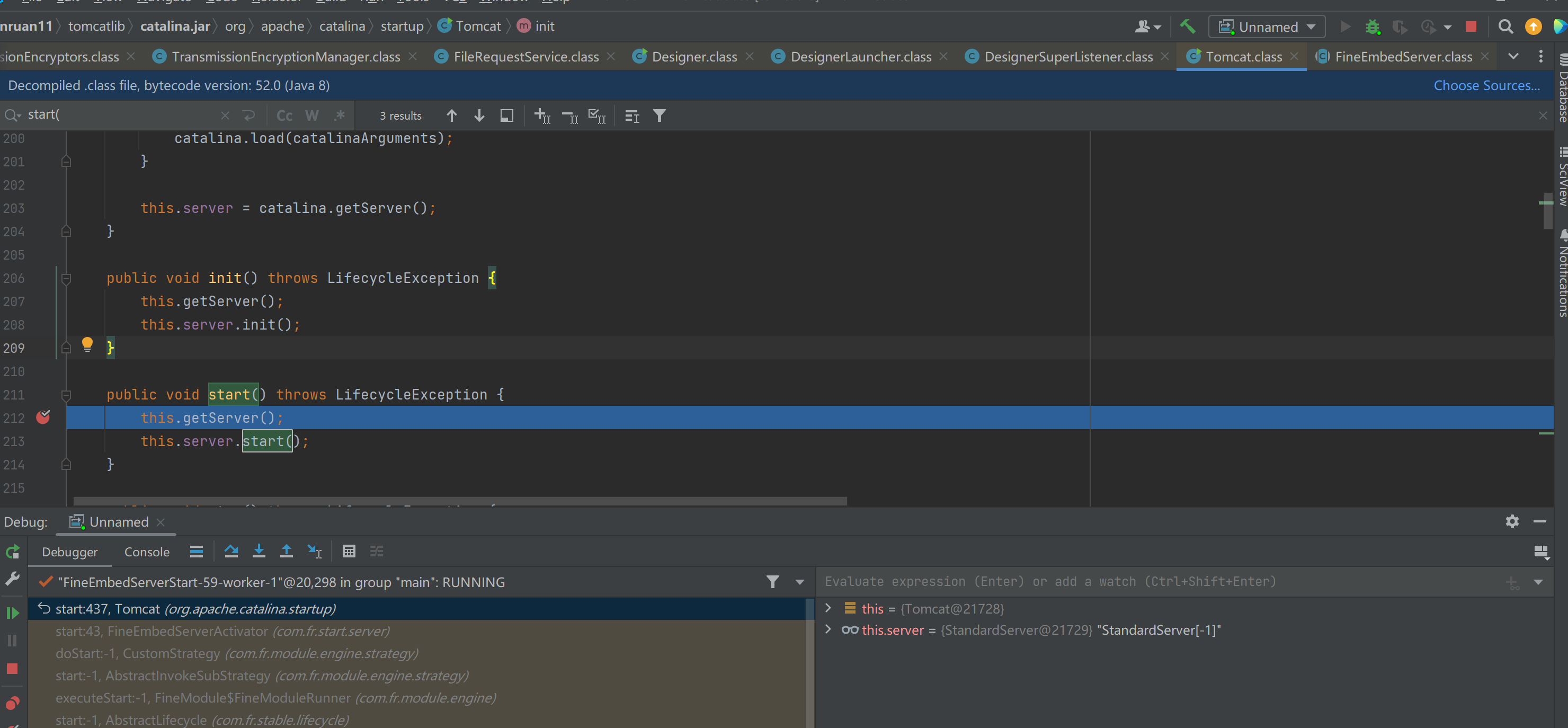Screen dimensions: 1568x728
Task: Click the IDE update arrow icon
Action: pyautogui.click(x=1534, y=27)
